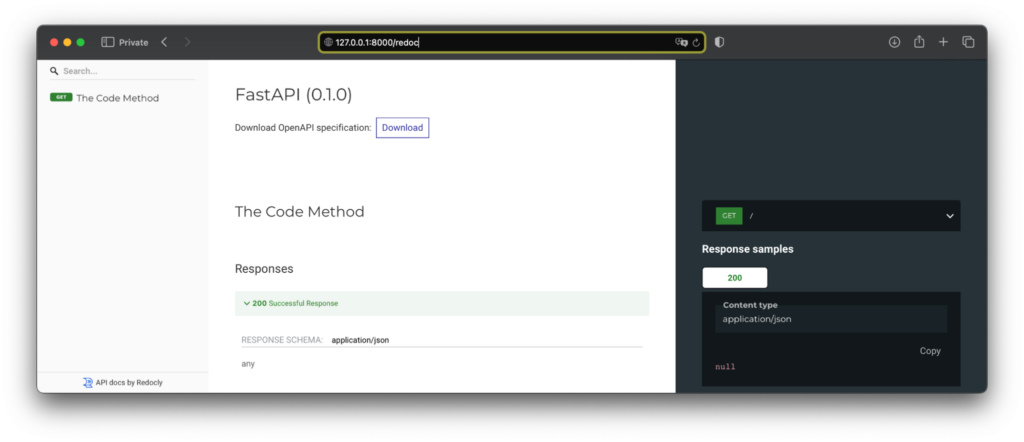The width and height of the screenshot is (1024, 442).
Task: Copy the response sample
Action: click(x=930, y=351)
